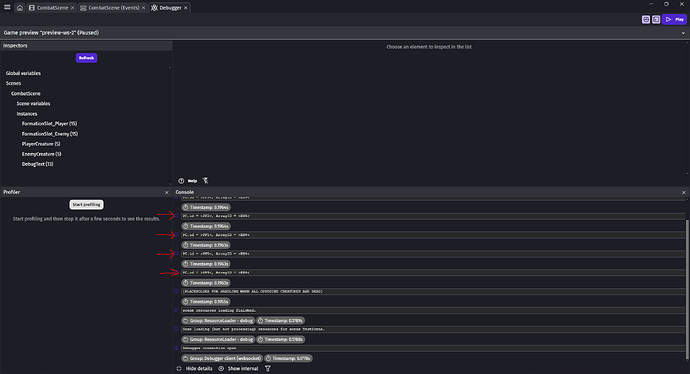
Task: Close the Profiler panel
Action: 166,192
